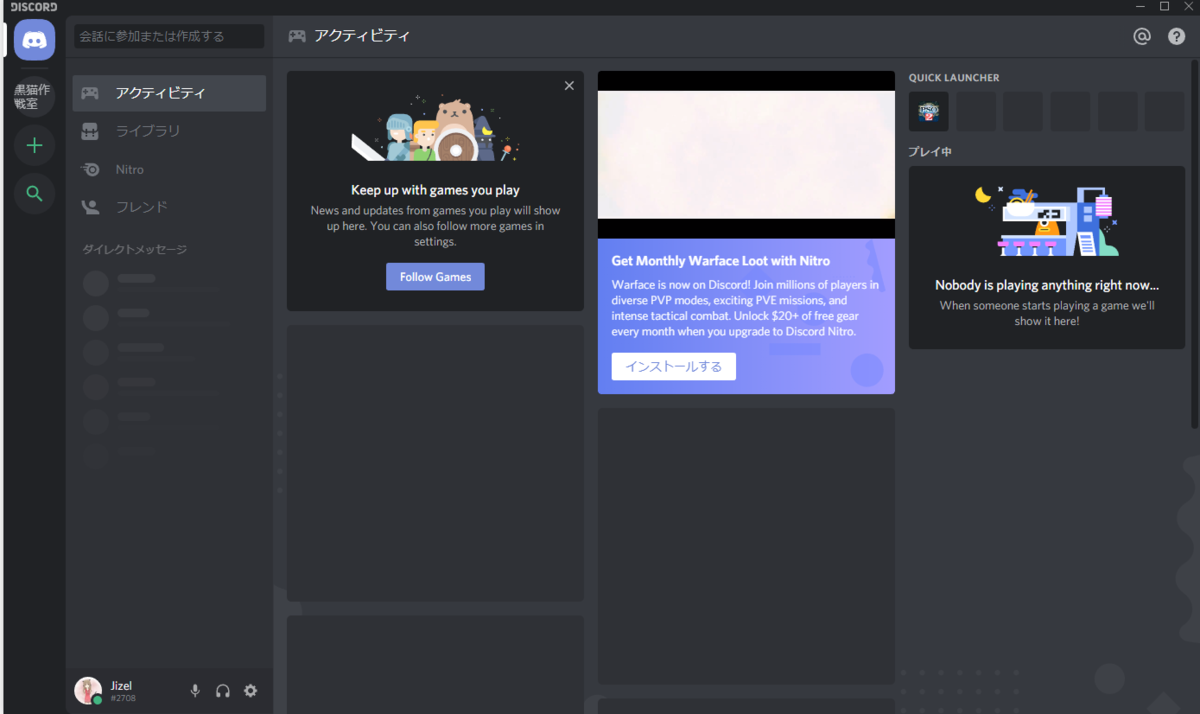Launch the game in Quick Launcher
Viewport: 1200px width, 714px height.
point(928,112)
